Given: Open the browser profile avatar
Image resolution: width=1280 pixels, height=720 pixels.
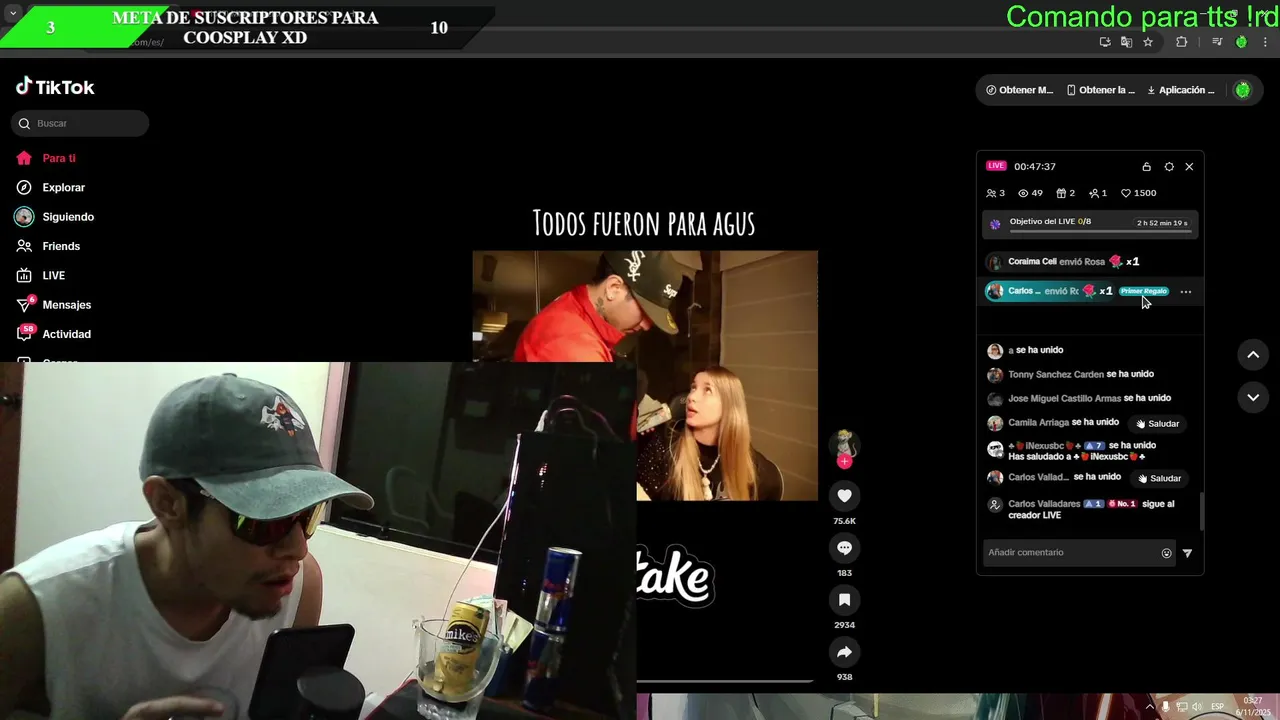Looking at the screenshot, I should [x=1241, y=42].
